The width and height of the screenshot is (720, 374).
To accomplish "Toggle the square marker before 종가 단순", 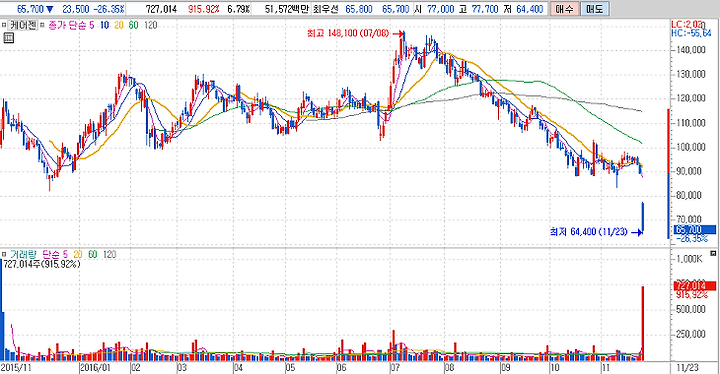I will pos(42,25).
